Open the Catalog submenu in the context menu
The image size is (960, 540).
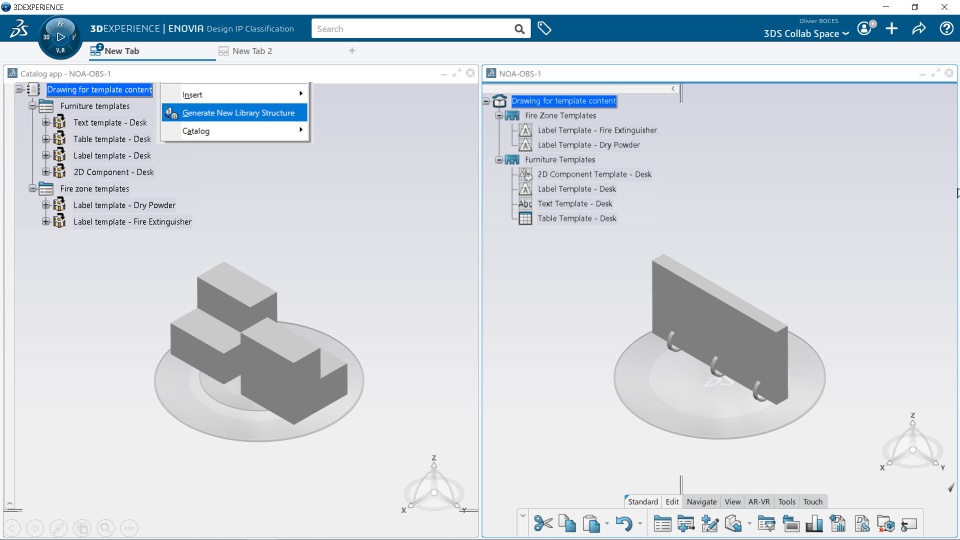[235, 130]
